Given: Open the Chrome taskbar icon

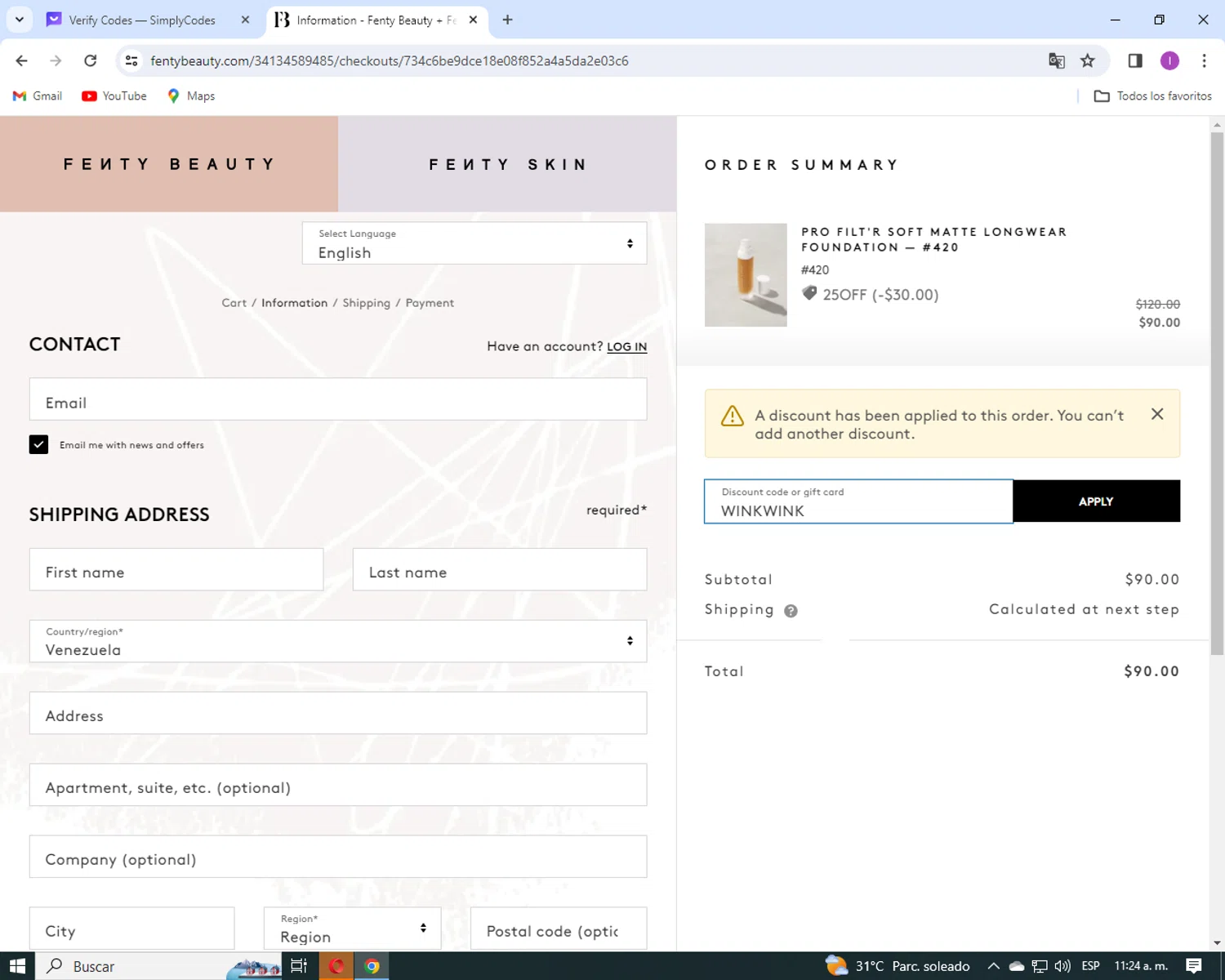Looking at the screenshot, I should click(x=372, y=966).
